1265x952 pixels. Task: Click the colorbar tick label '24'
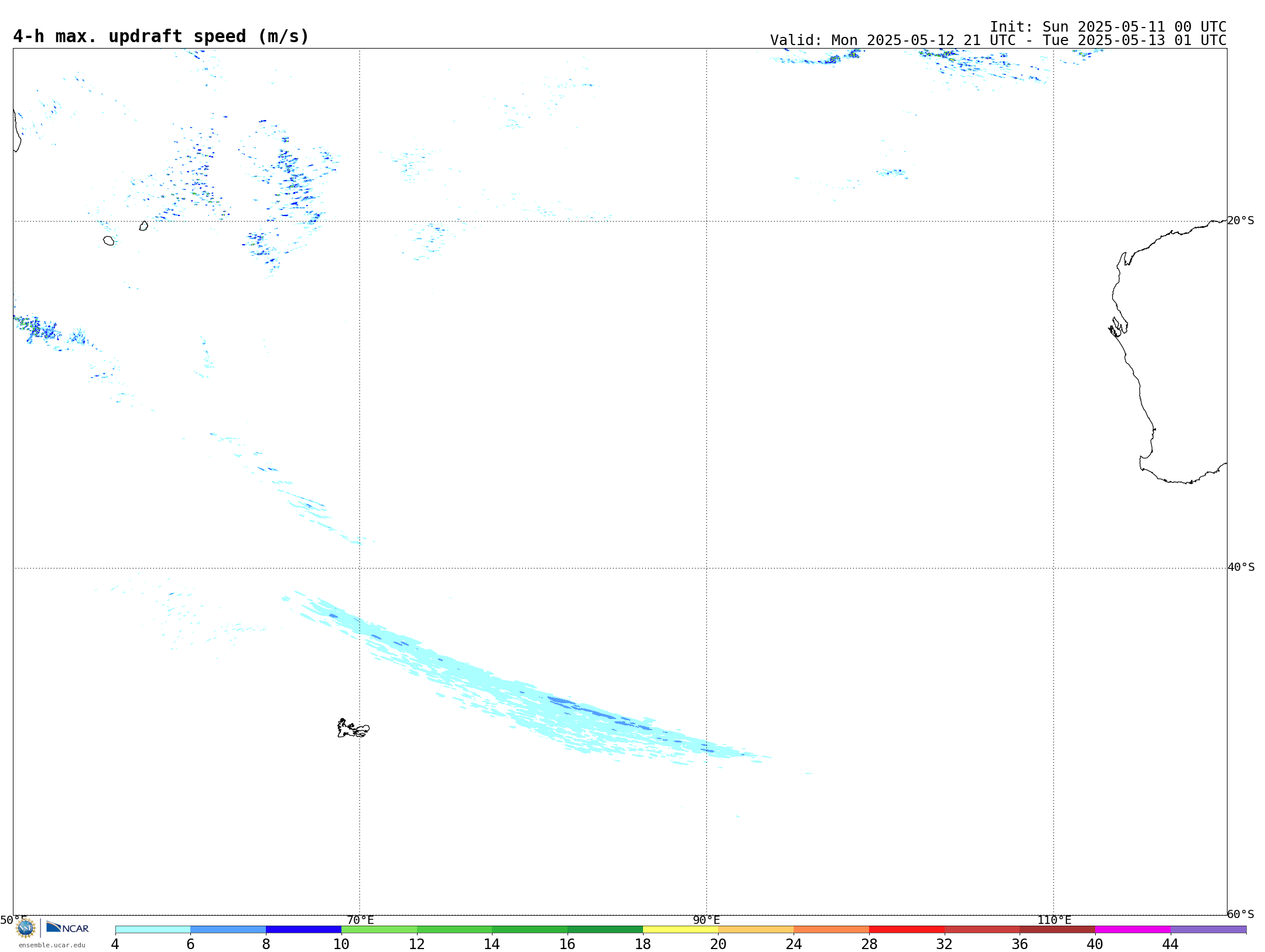[x=794, y=944]
